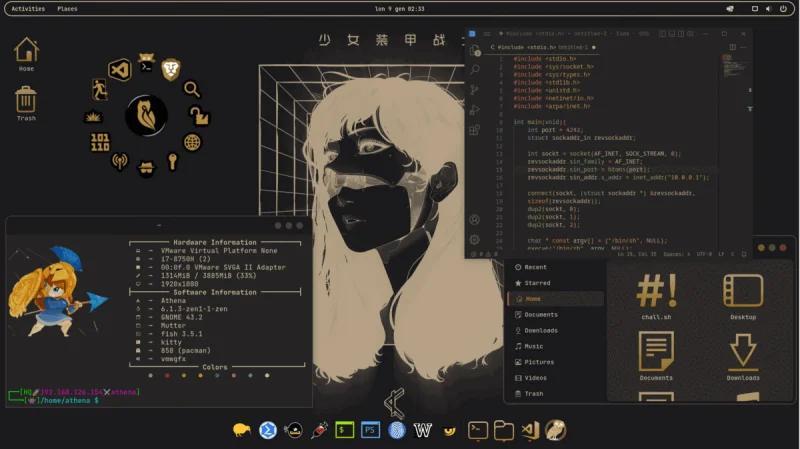The width and height of the screenshot is (800, 449).
Task: Click the hat-and-glasses icon in the radial menu
Action: (x=146, y=168)
